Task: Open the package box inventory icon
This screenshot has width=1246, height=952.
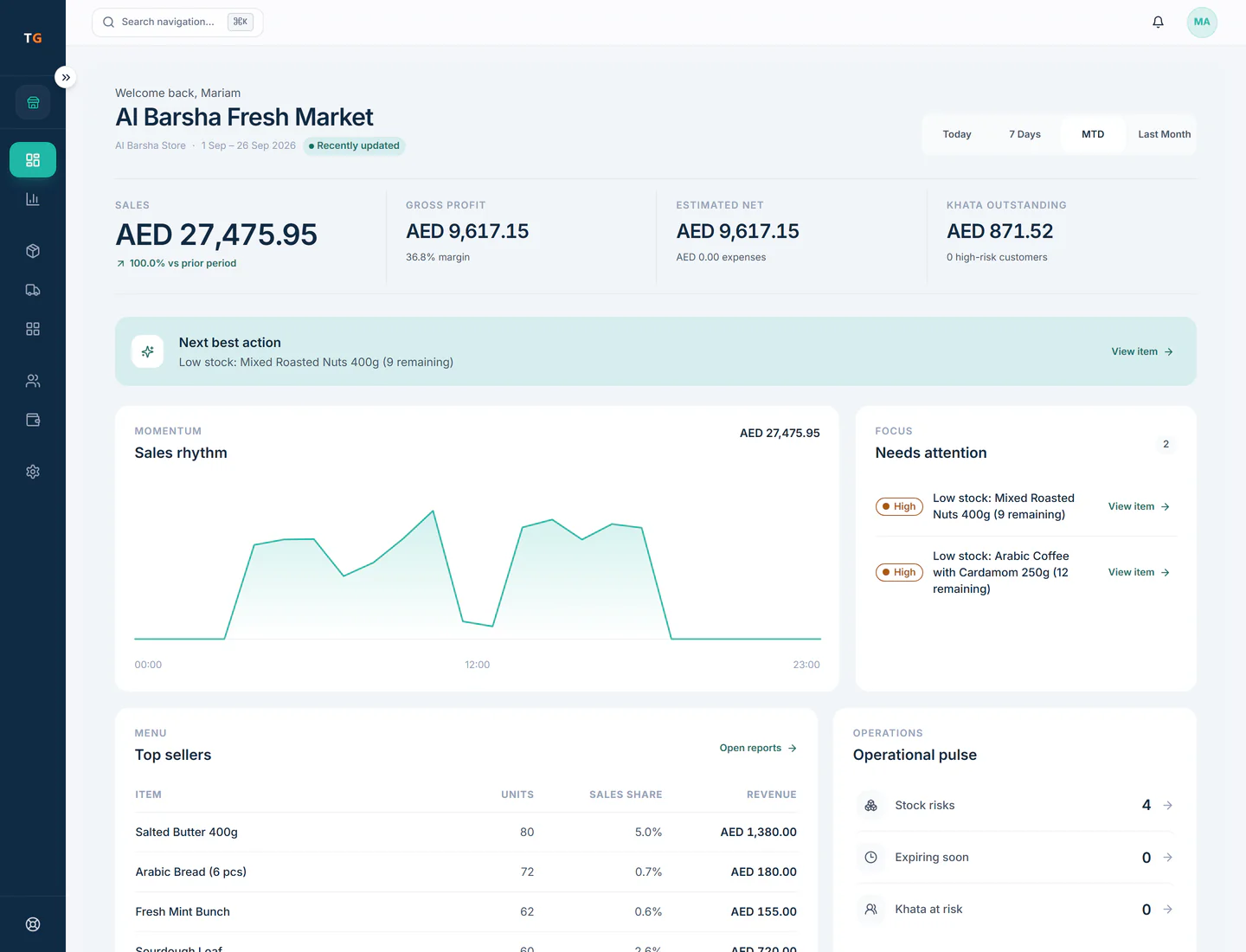Action: [33, 251]
